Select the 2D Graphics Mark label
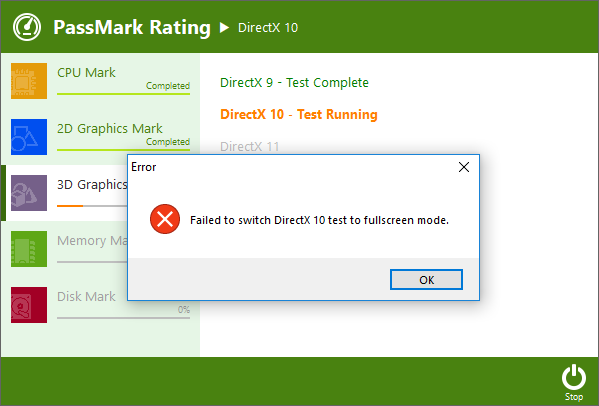This screenshot has width=599, height=406. click(110, 129)
